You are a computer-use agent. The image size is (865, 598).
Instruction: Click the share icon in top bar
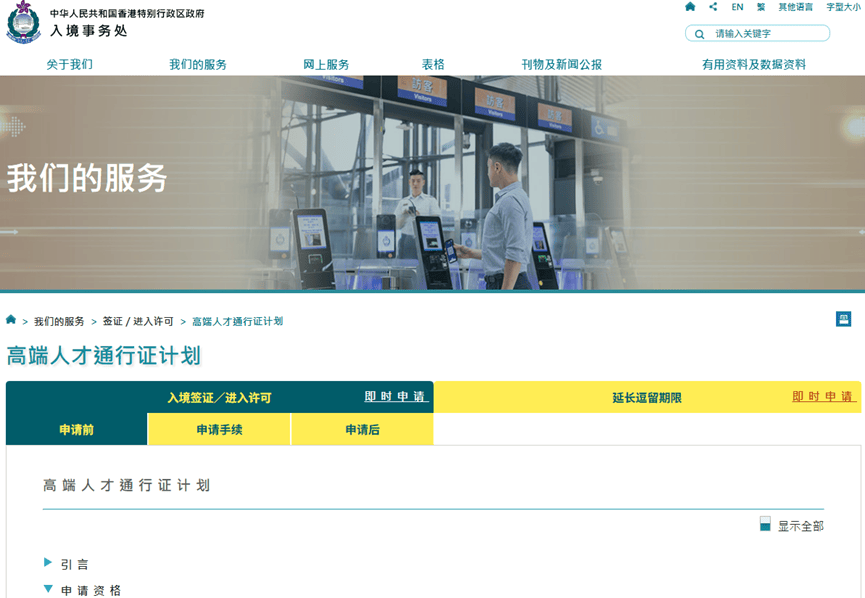click(713, 7)
